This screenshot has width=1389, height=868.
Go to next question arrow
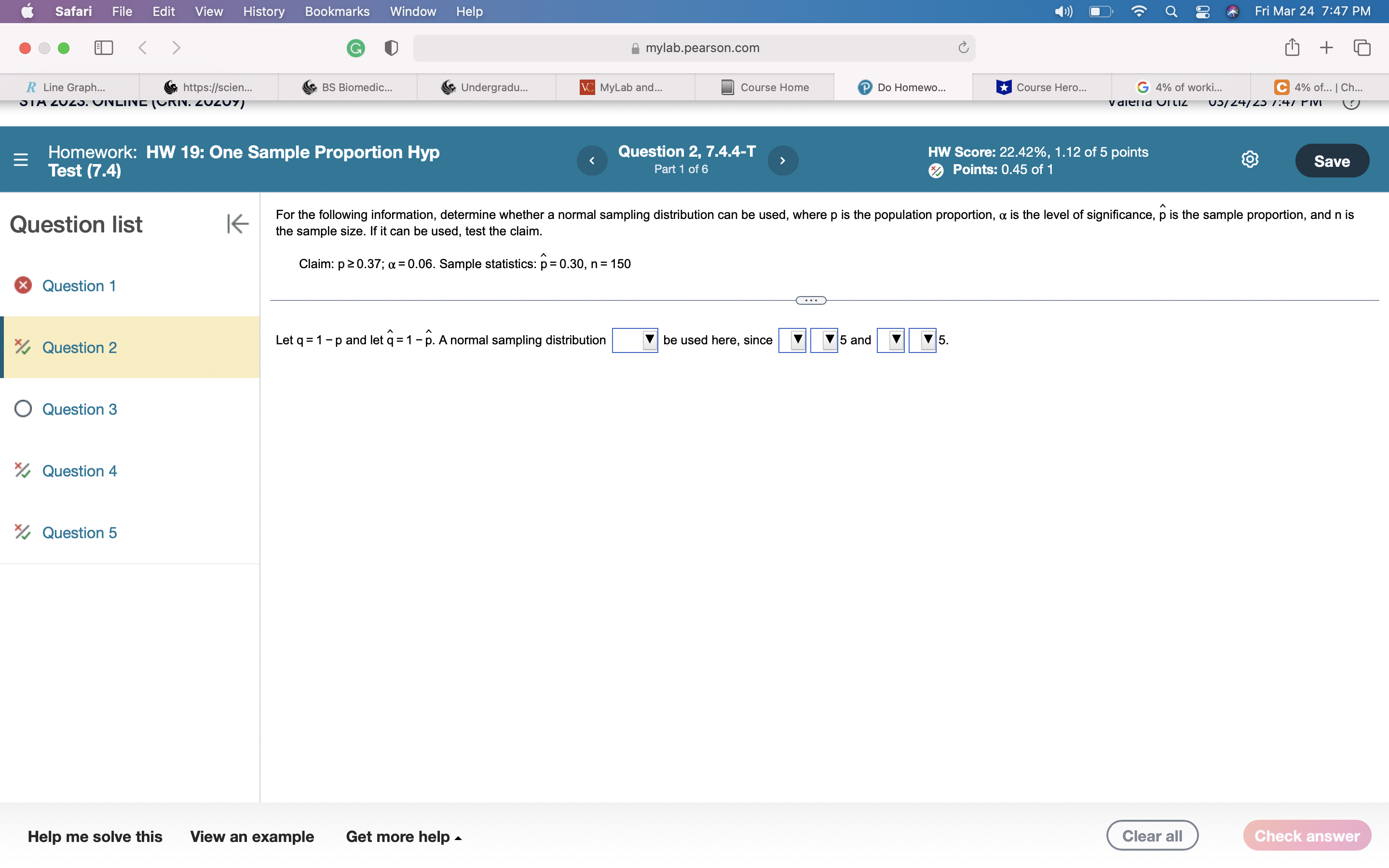(782, 161)
